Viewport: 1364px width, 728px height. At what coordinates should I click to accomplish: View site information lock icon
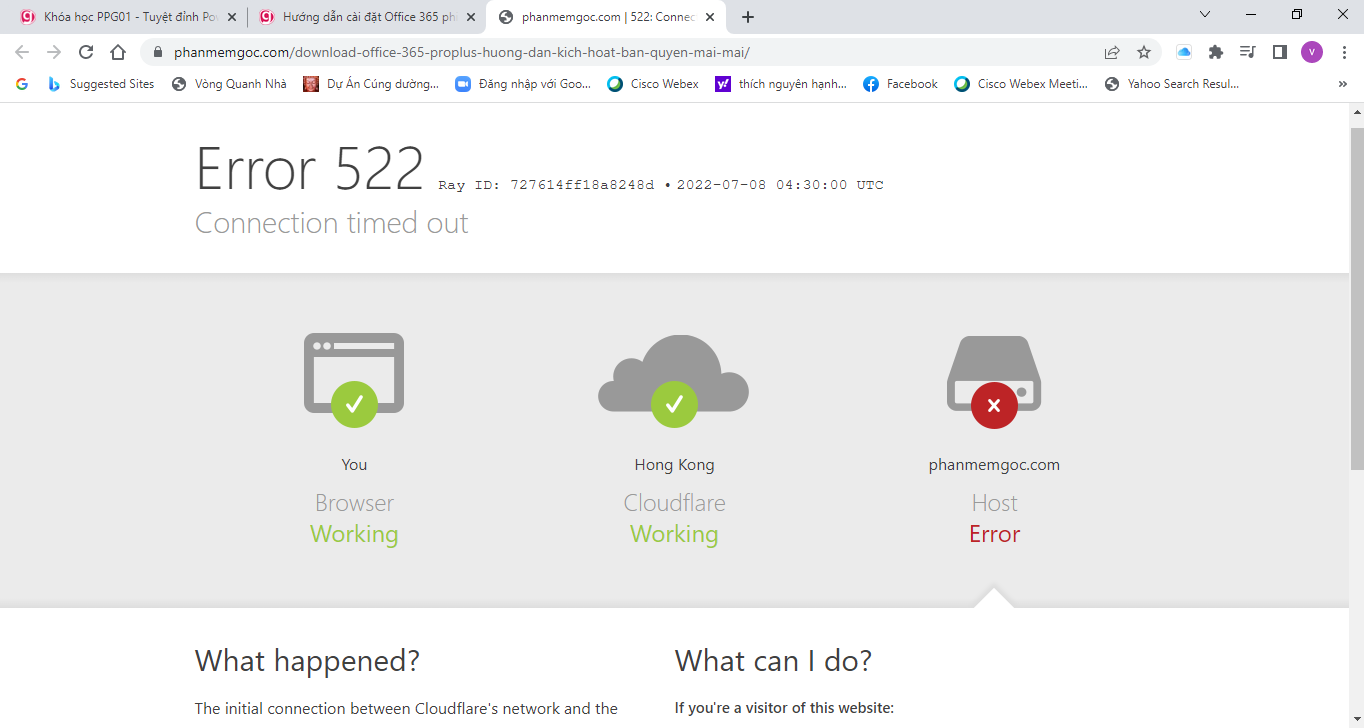point(158,52)
